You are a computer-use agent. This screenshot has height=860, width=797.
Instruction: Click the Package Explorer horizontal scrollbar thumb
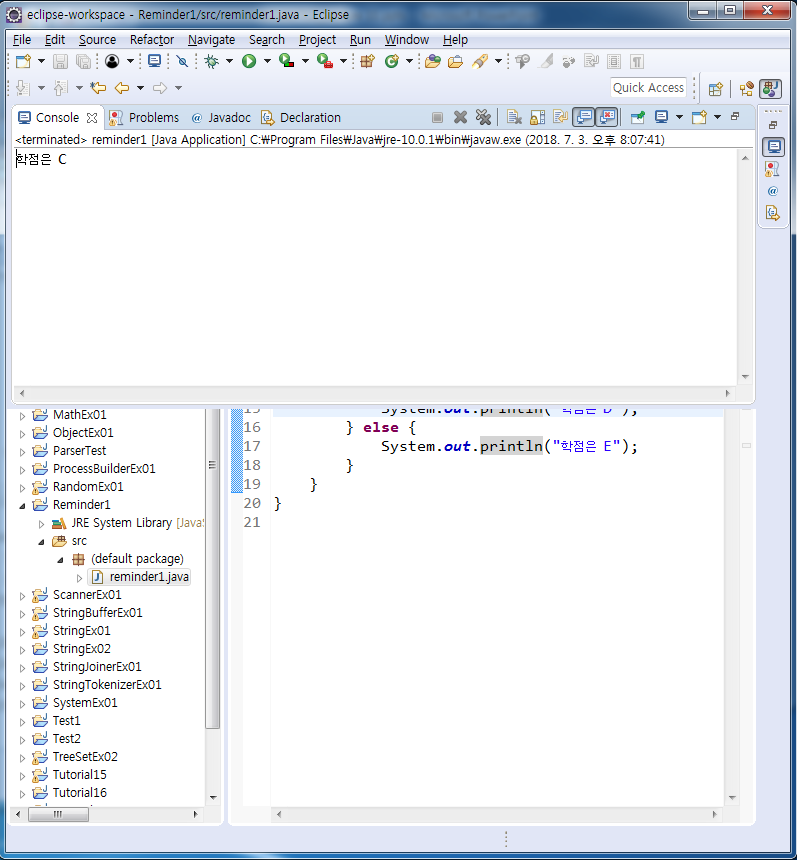click(x=58, y=814)
